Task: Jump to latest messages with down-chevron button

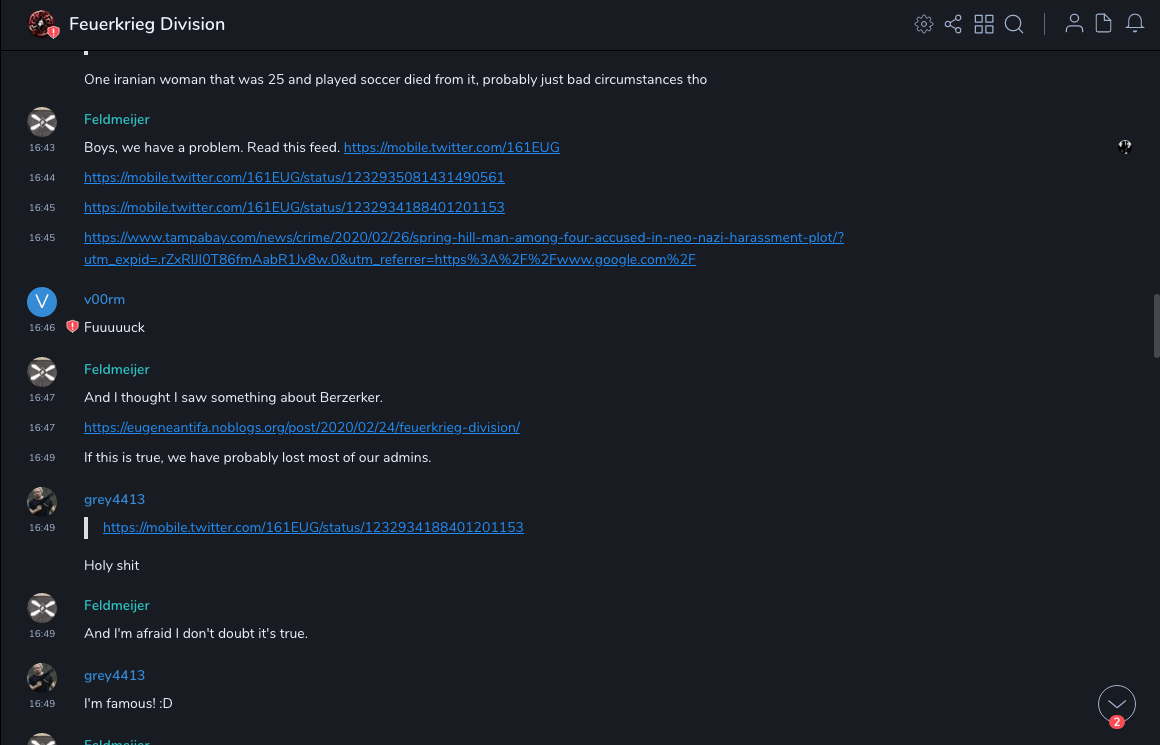Action: (x=1116, y=704)
